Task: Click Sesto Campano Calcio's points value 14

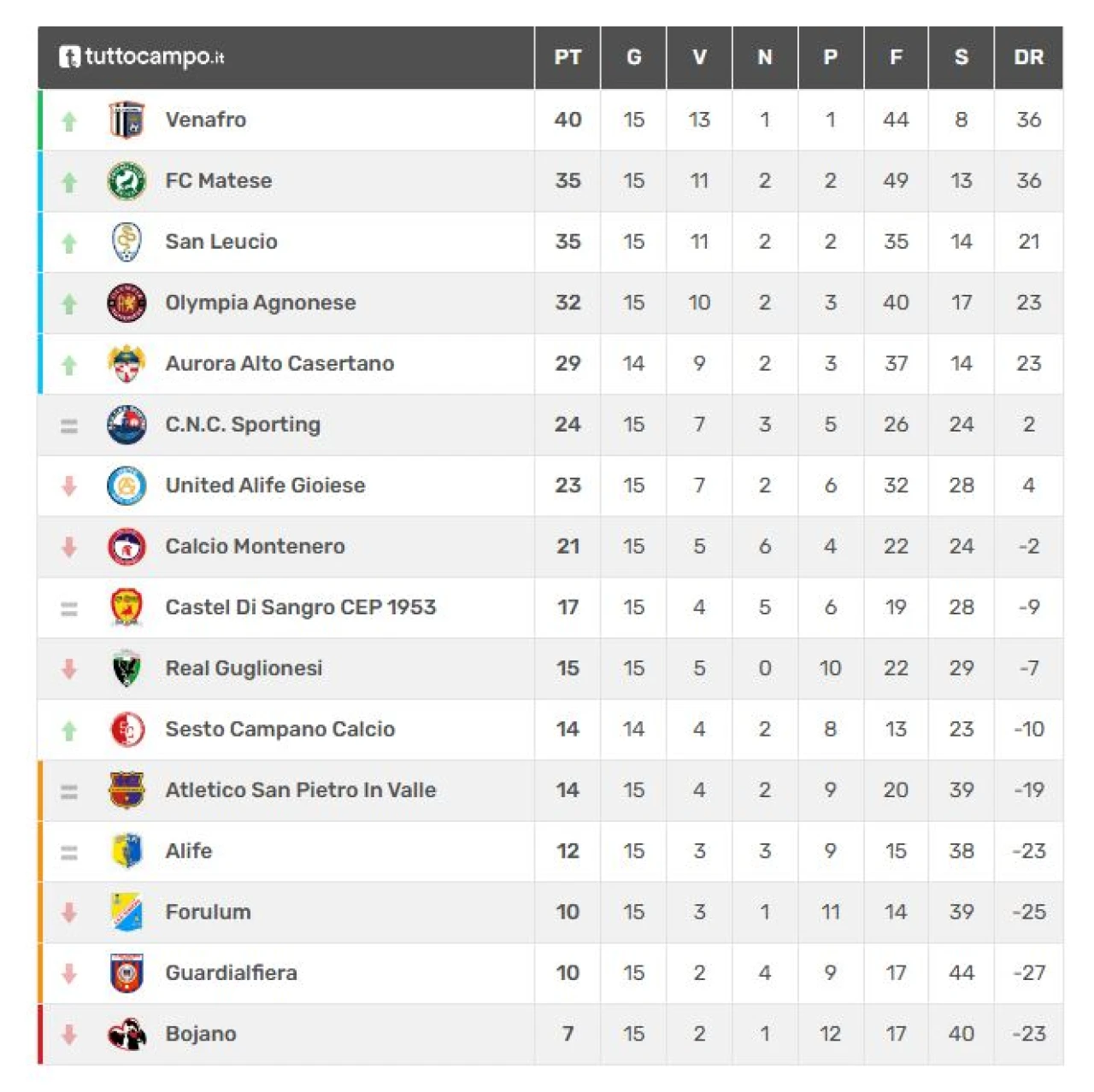Action: (x=568, y=729)
